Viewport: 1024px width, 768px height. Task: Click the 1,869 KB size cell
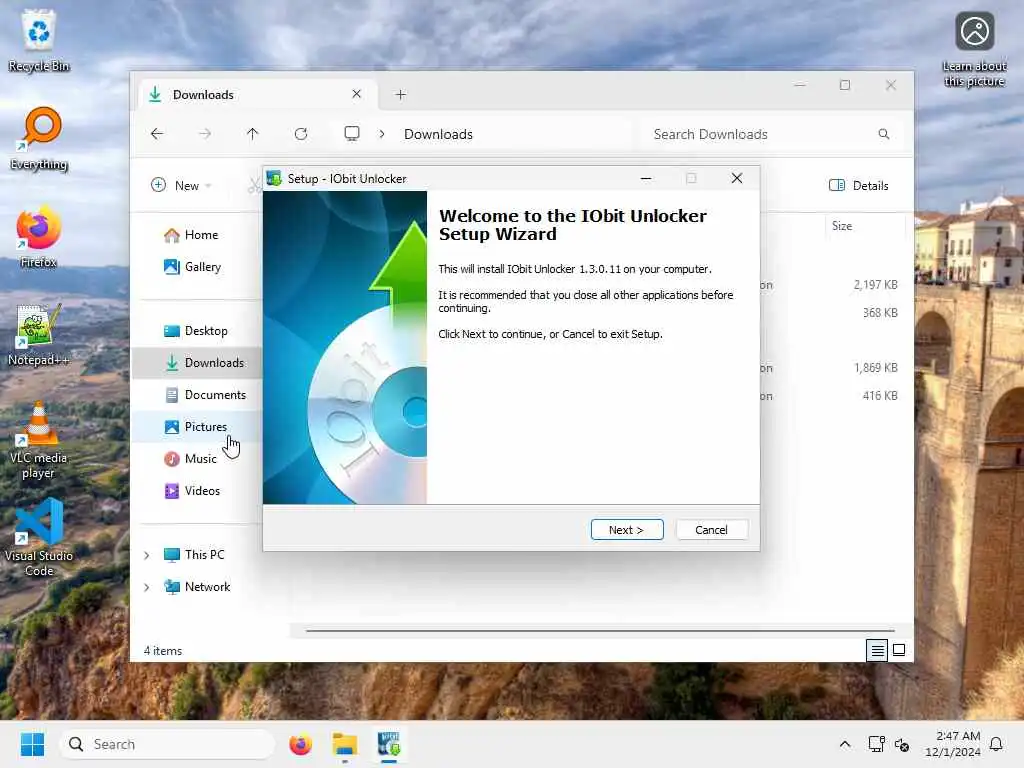875,368
